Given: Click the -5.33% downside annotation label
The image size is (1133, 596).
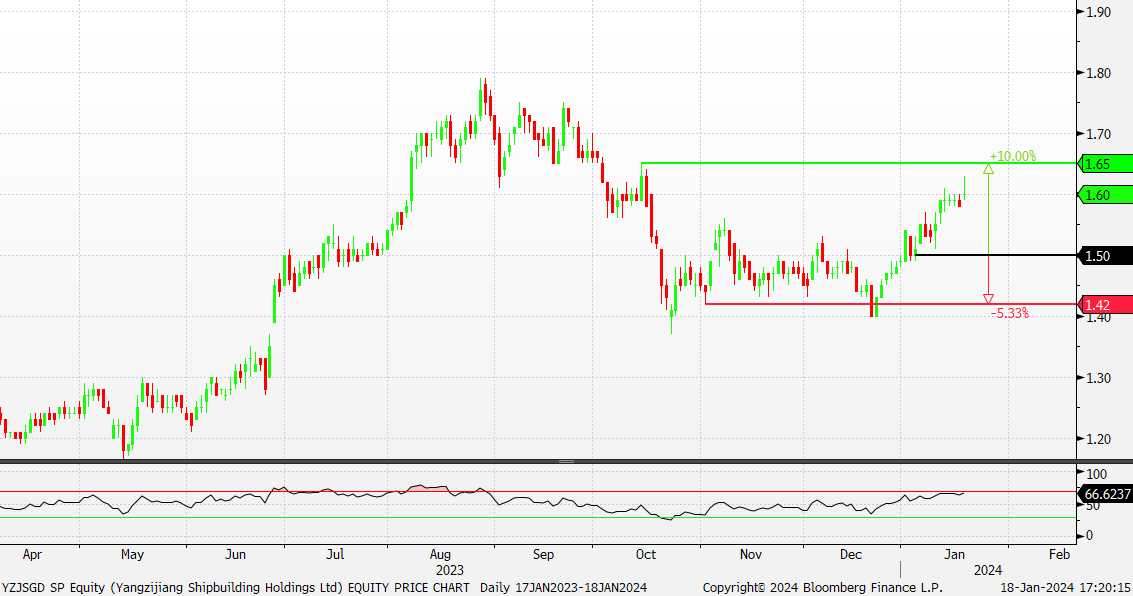Looking at the screenshot, I should click(1009, 314).
